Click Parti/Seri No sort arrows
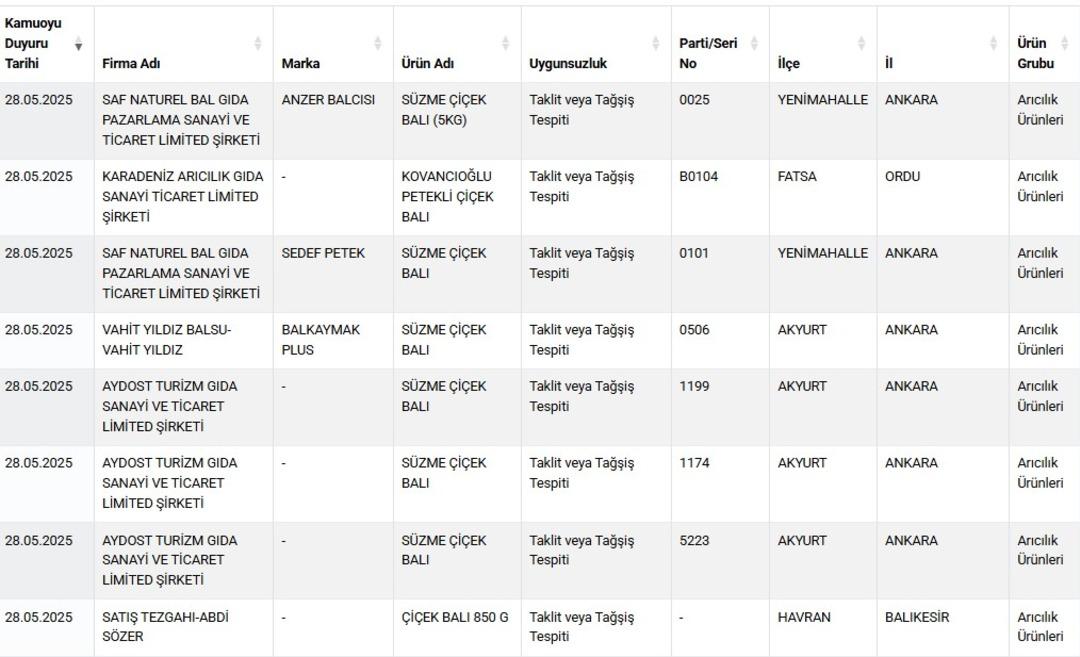The image size is (1080, 657). pyautogui.click(x=754, y=44)
